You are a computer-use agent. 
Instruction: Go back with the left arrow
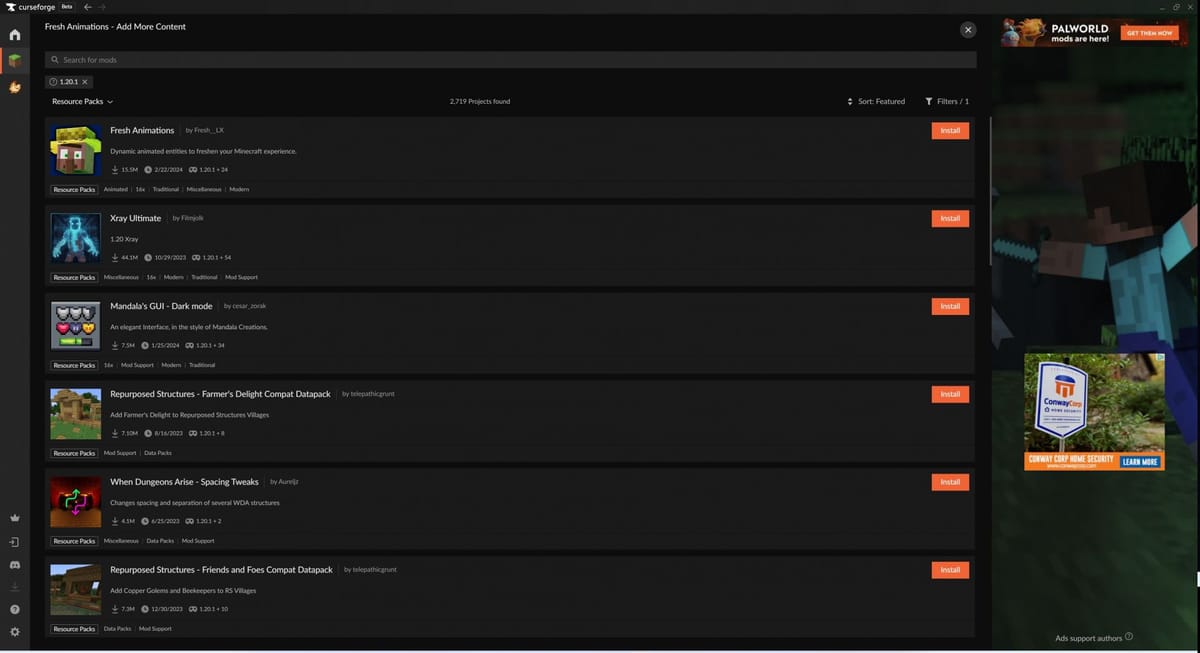pos(87,7)
